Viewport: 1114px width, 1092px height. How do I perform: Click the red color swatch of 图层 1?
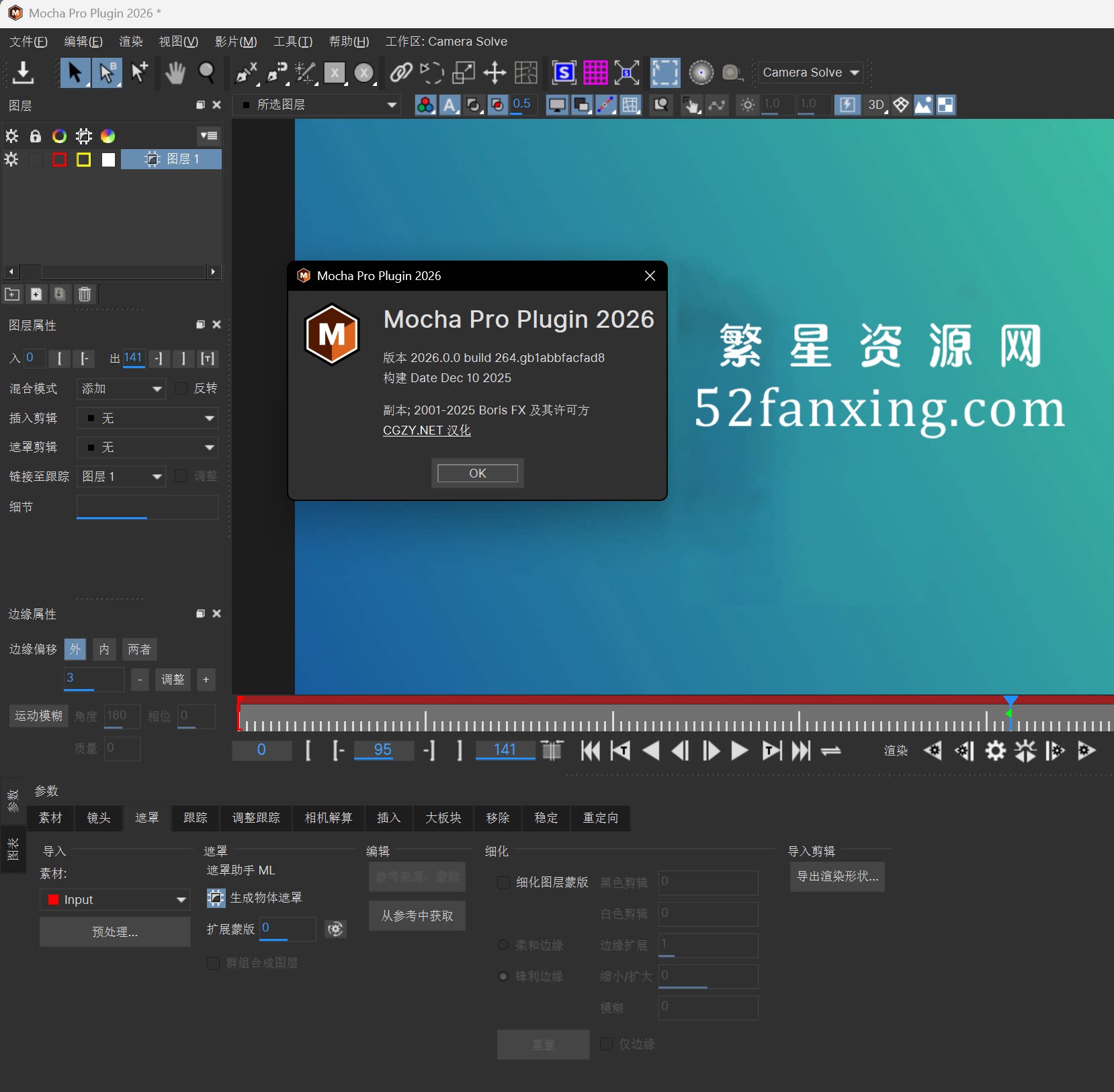60,159
